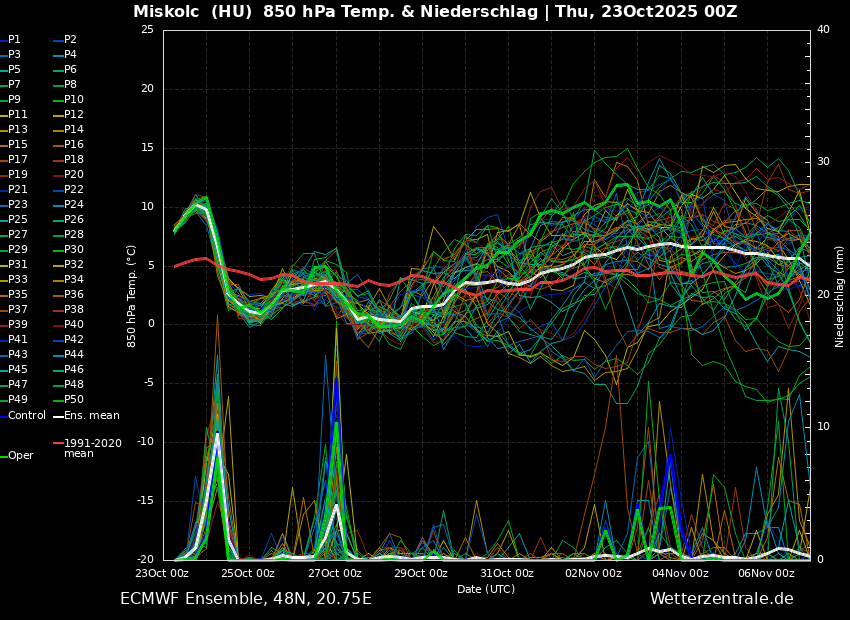Screen dimensions: 850x620
Task: Click the Wetterzentrale.de source text
Action: (x=721, y=599)
